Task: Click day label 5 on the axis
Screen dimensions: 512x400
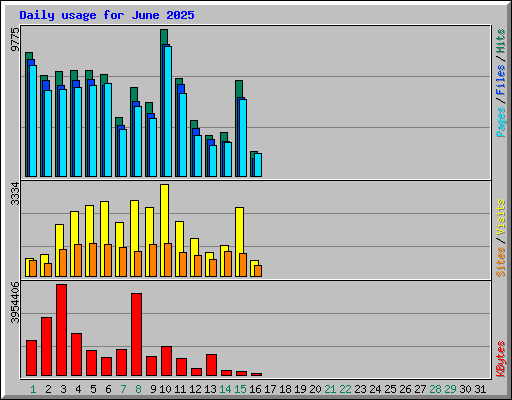Action: [93, 389]
